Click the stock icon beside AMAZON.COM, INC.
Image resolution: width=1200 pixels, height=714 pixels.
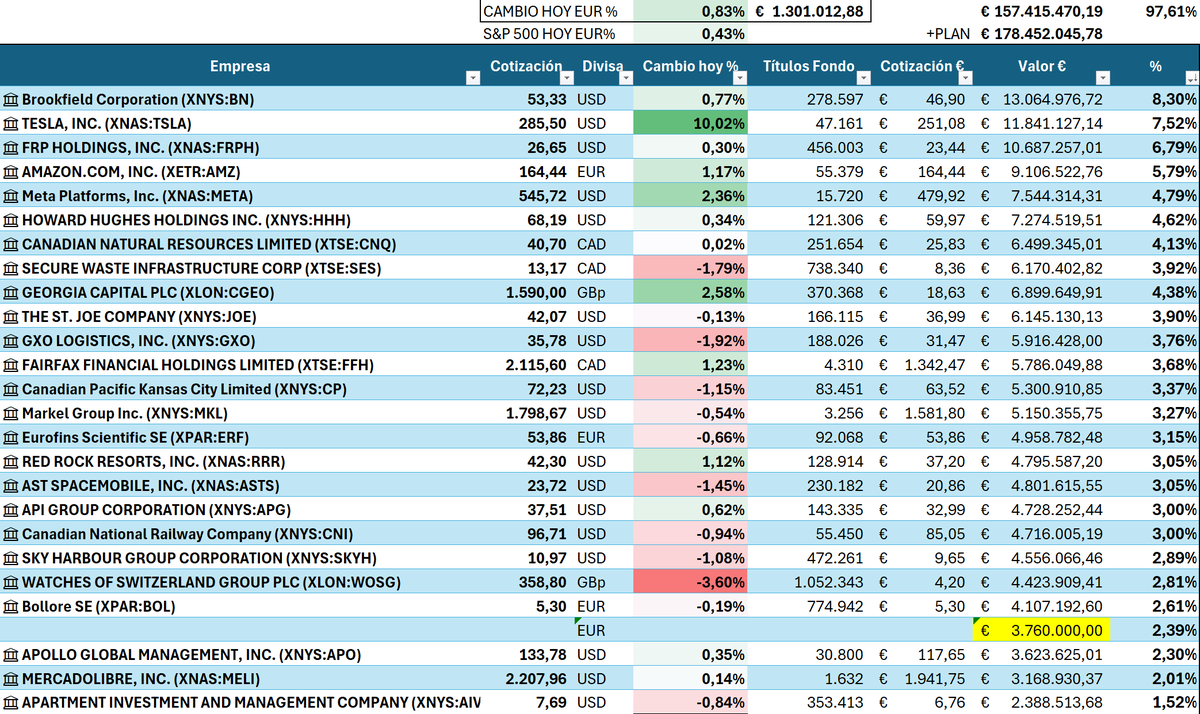click(11, 172)
